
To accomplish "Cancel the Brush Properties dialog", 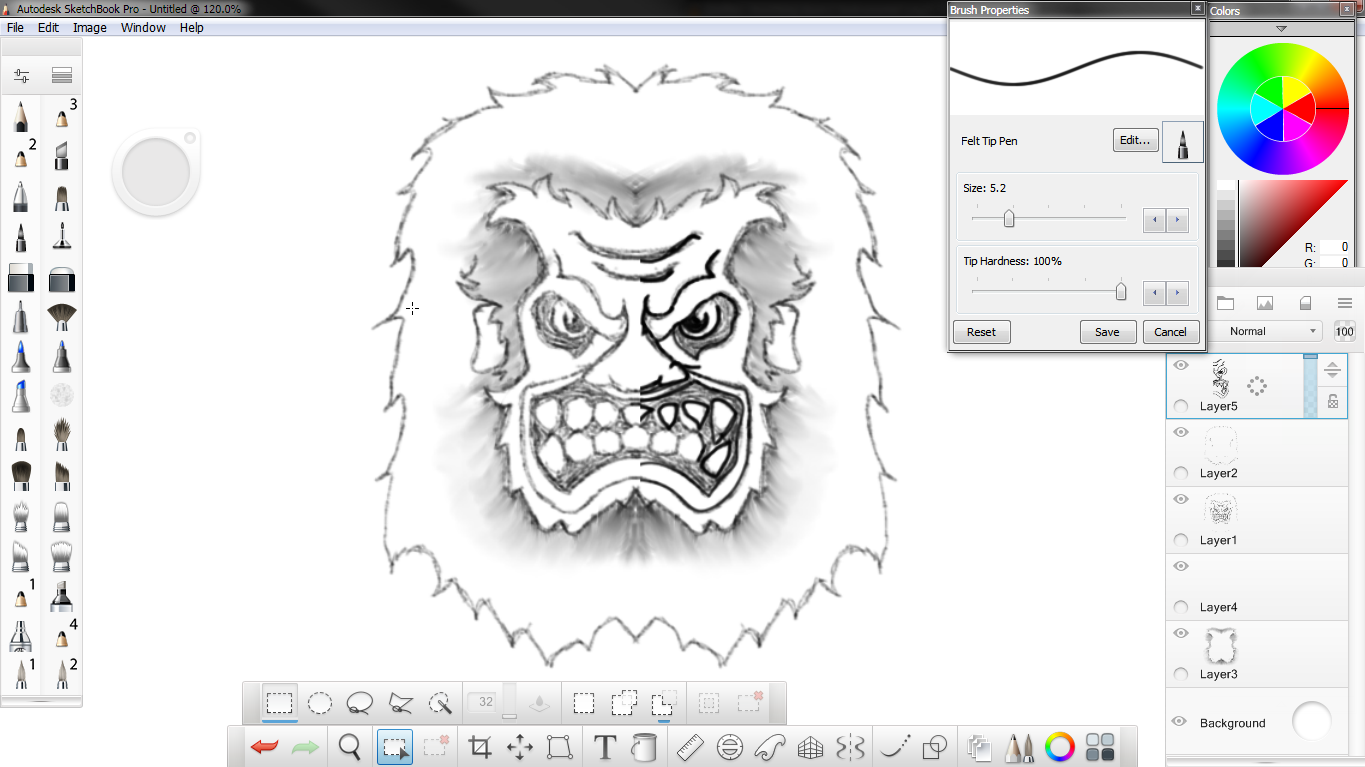I will (x=1170, y=332).
